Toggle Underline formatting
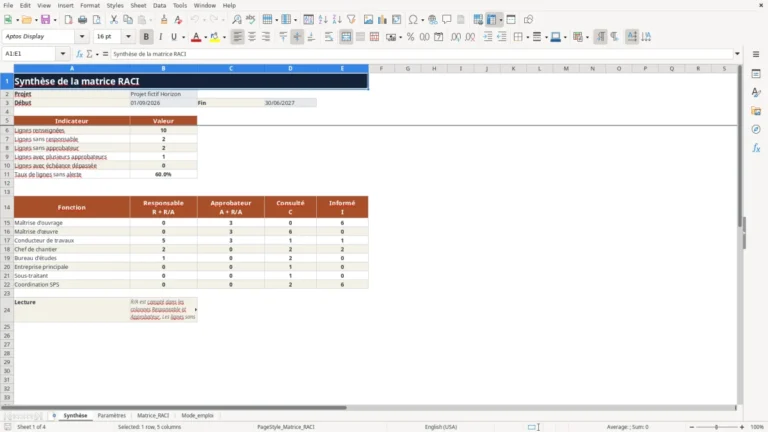768x432 pixels. coord(173,37)
